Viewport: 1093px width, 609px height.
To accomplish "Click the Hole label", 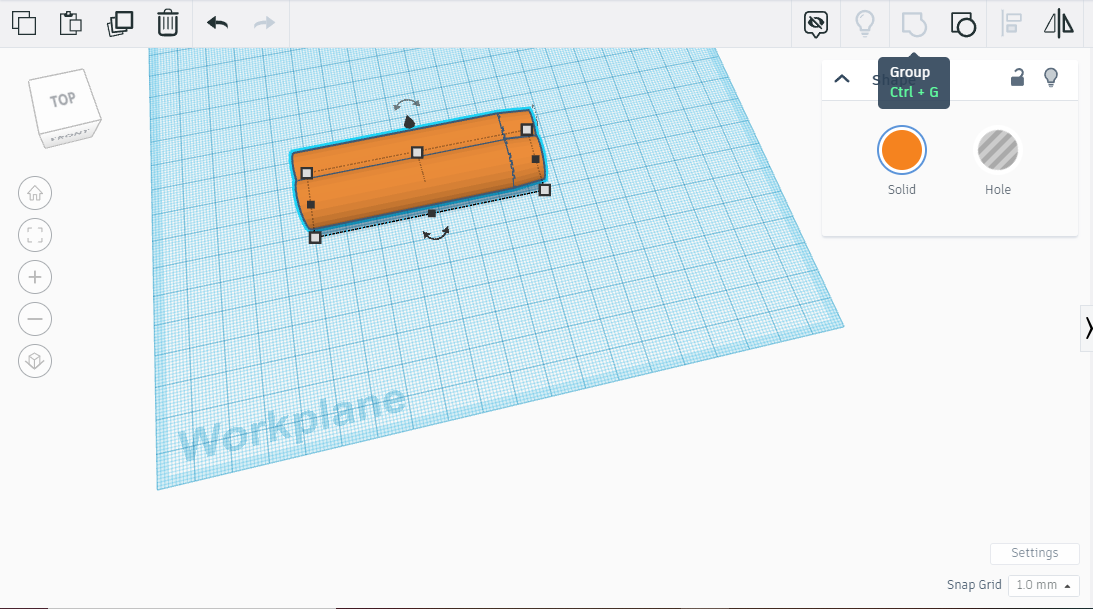I will pos(998,190).
